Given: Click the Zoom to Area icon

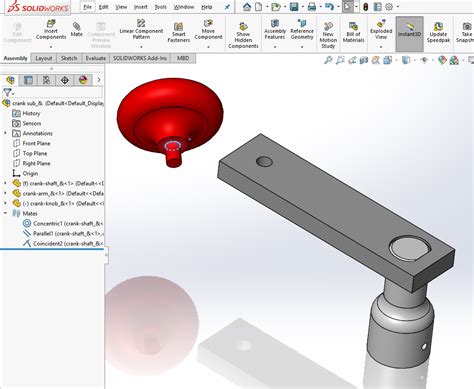Looking at the screenshot, I should point(340,60).
